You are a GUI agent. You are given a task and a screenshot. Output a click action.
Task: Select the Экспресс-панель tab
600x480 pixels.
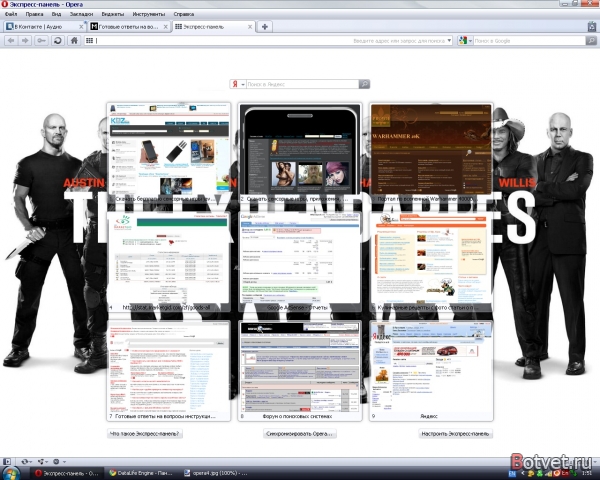click(213, 27)
